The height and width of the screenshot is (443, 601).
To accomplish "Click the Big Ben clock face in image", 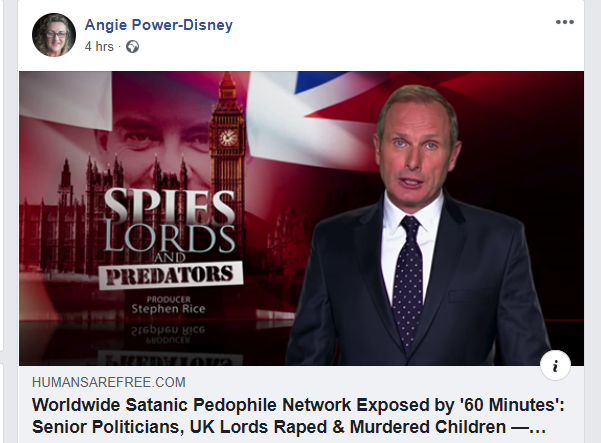I will coord(227,137).
